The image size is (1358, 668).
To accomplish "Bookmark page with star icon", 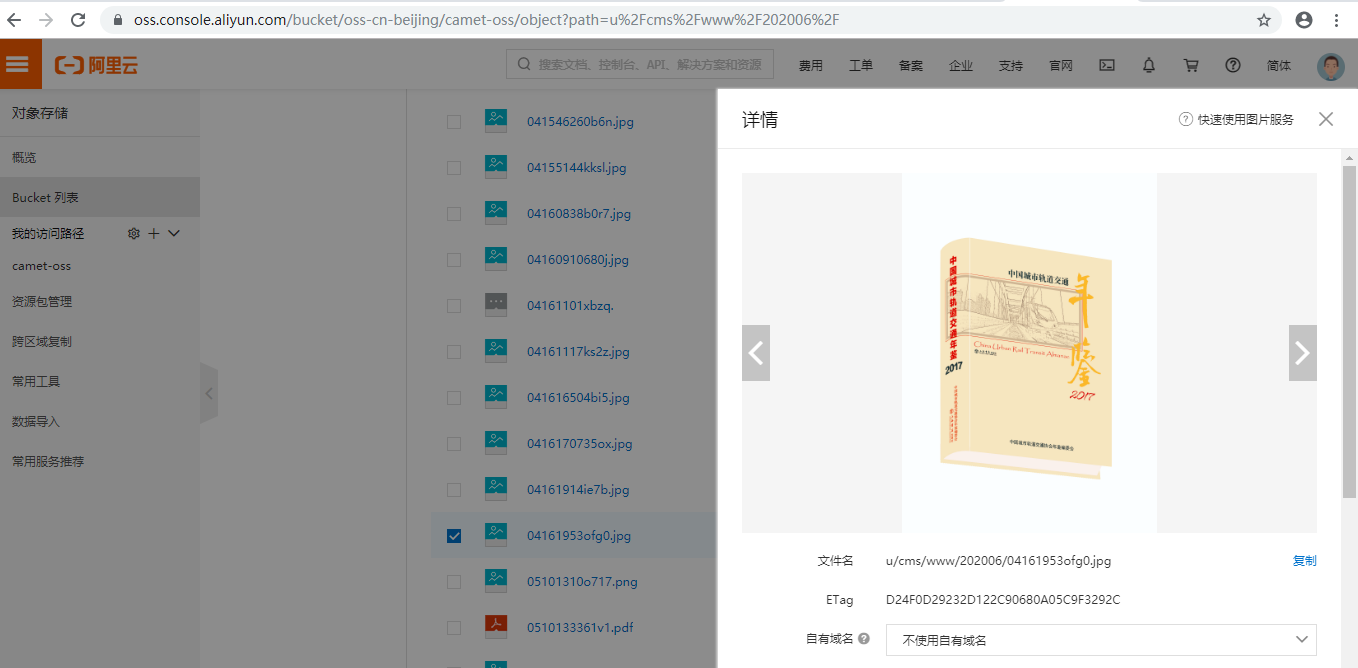I will click(x=1264, y=20).
